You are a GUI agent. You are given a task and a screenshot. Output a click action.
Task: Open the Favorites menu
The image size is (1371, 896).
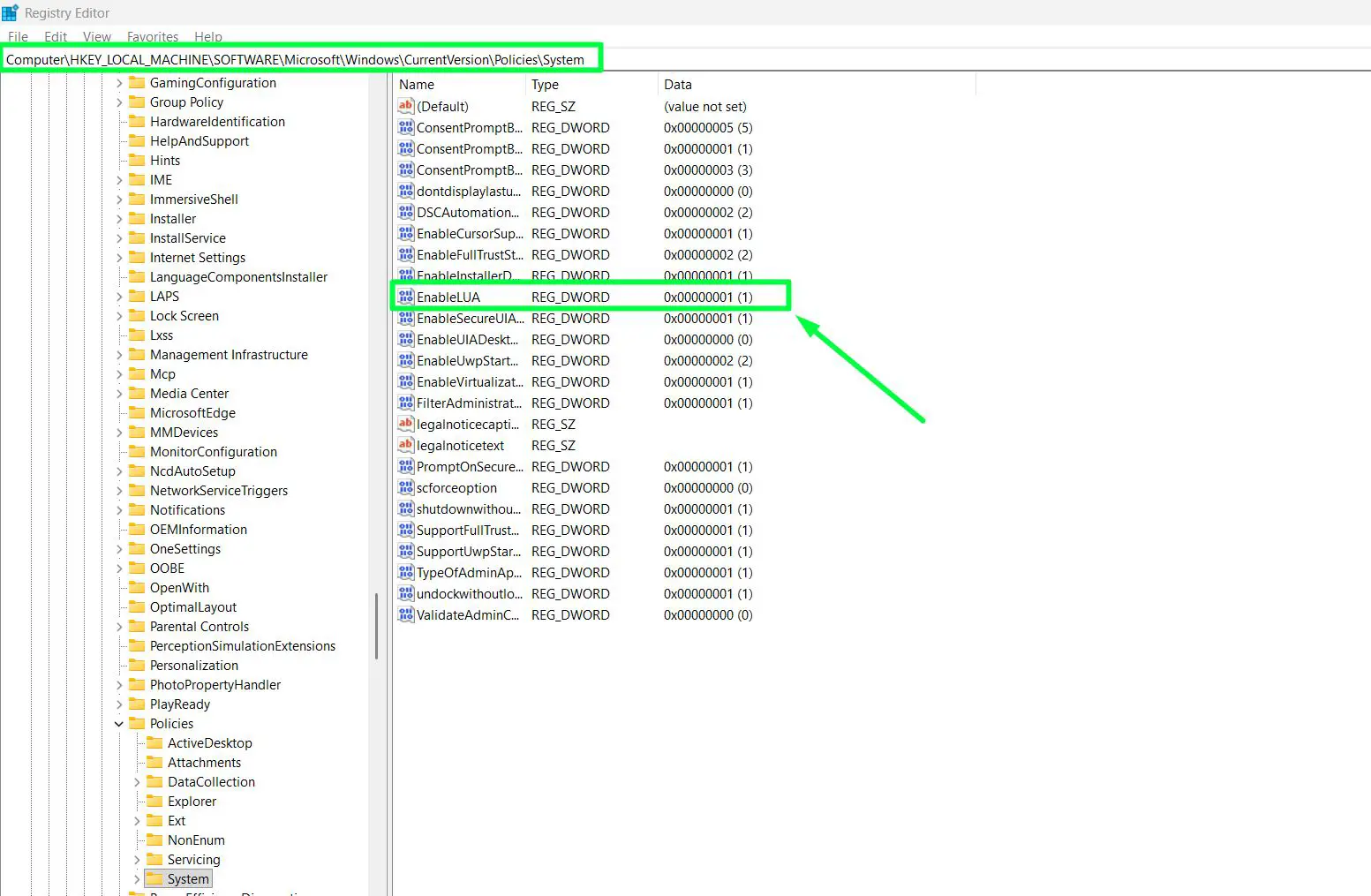coord(152,36)
